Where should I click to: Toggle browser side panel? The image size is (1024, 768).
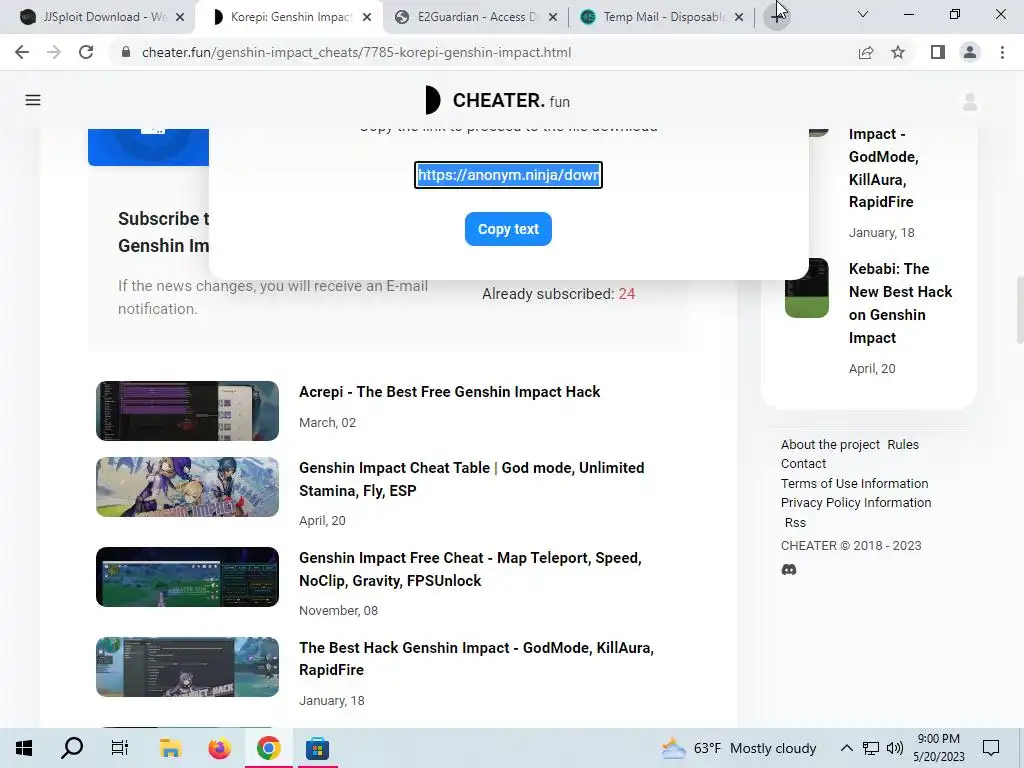pos(938,52)
